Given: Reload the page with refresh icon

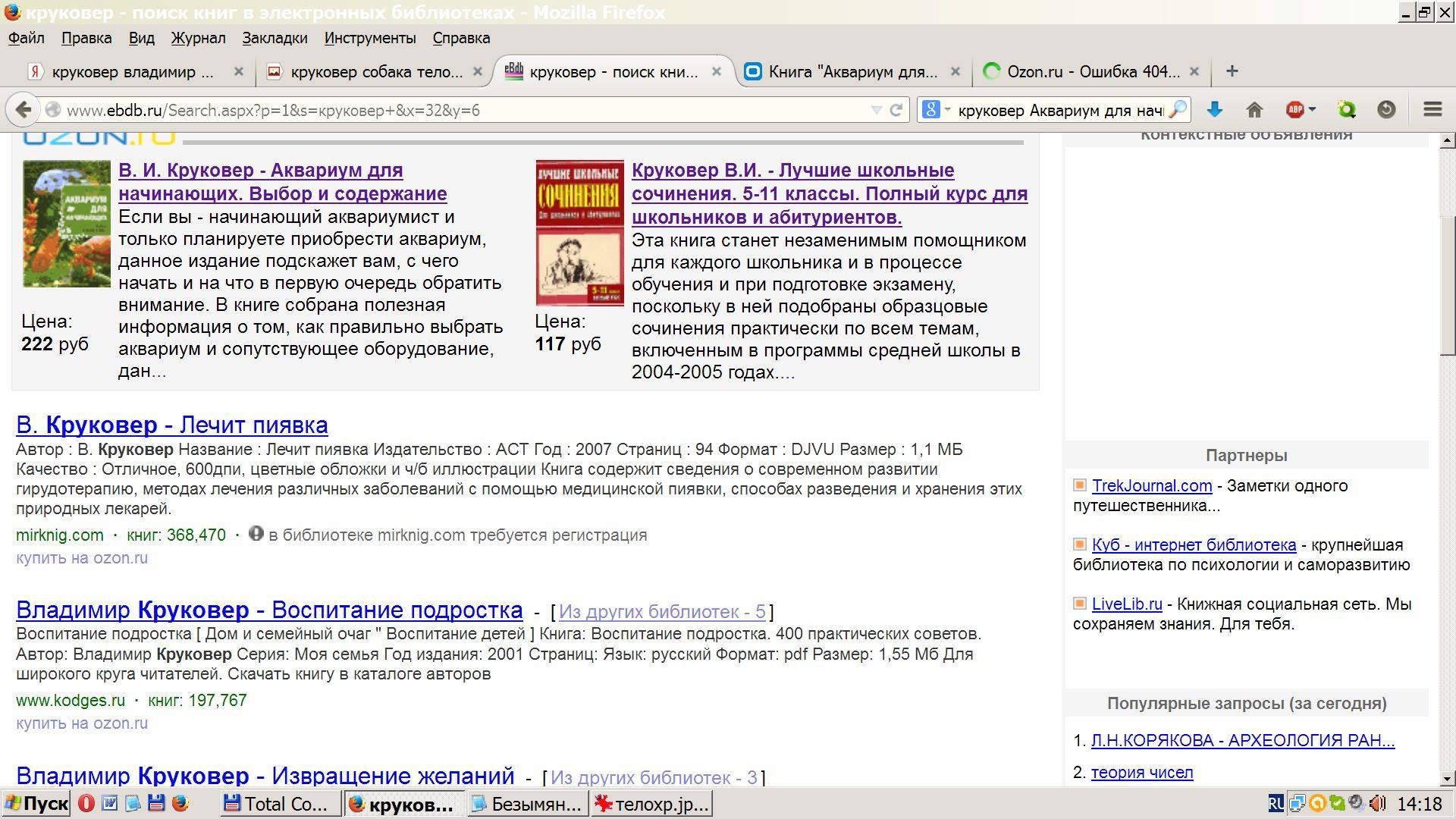Looking at the screenshot, I should click(896, 110).
